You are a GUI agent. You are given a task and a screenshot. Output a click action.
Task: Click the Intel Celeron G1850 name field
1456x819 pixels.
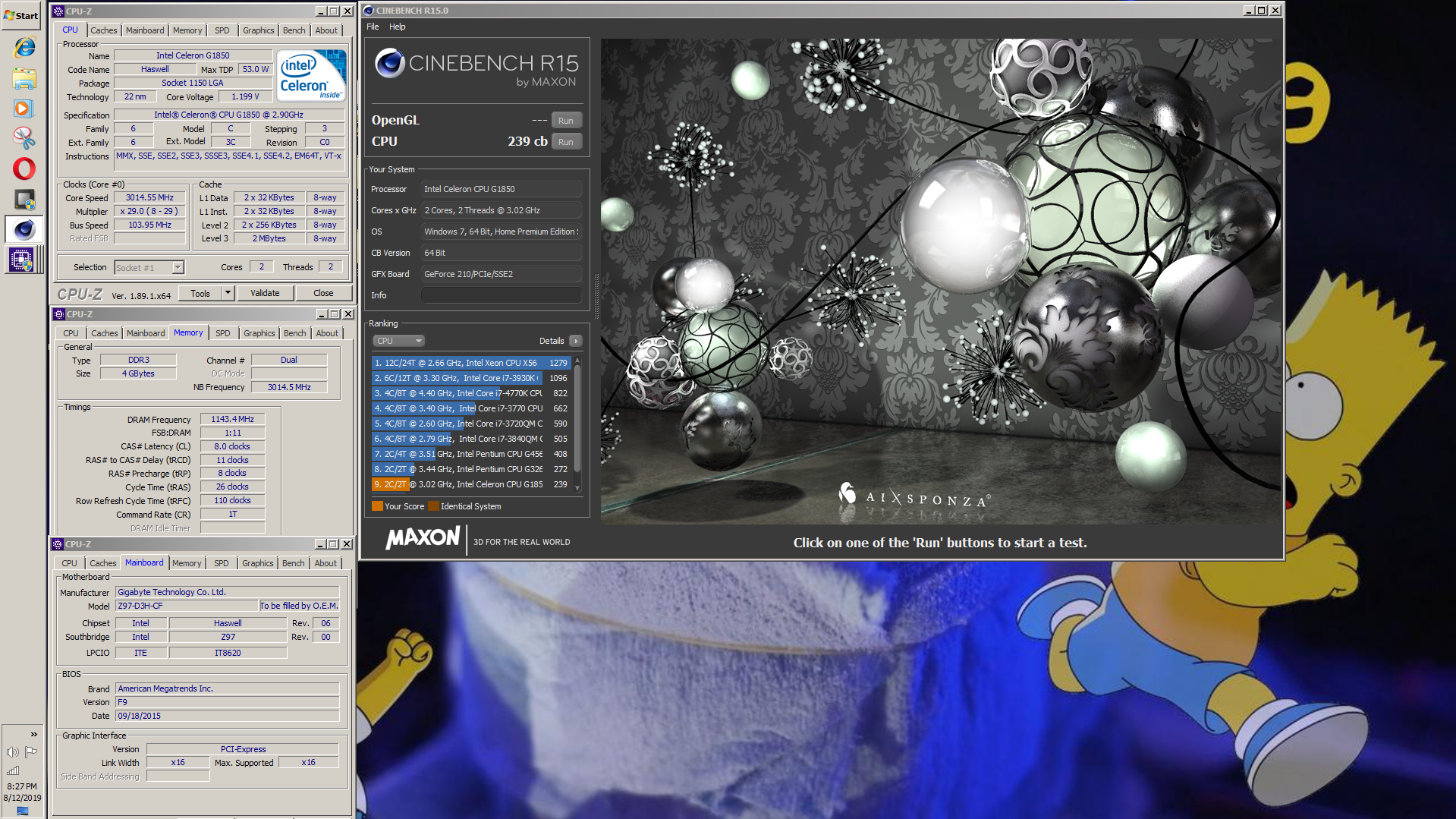point(193,55)
